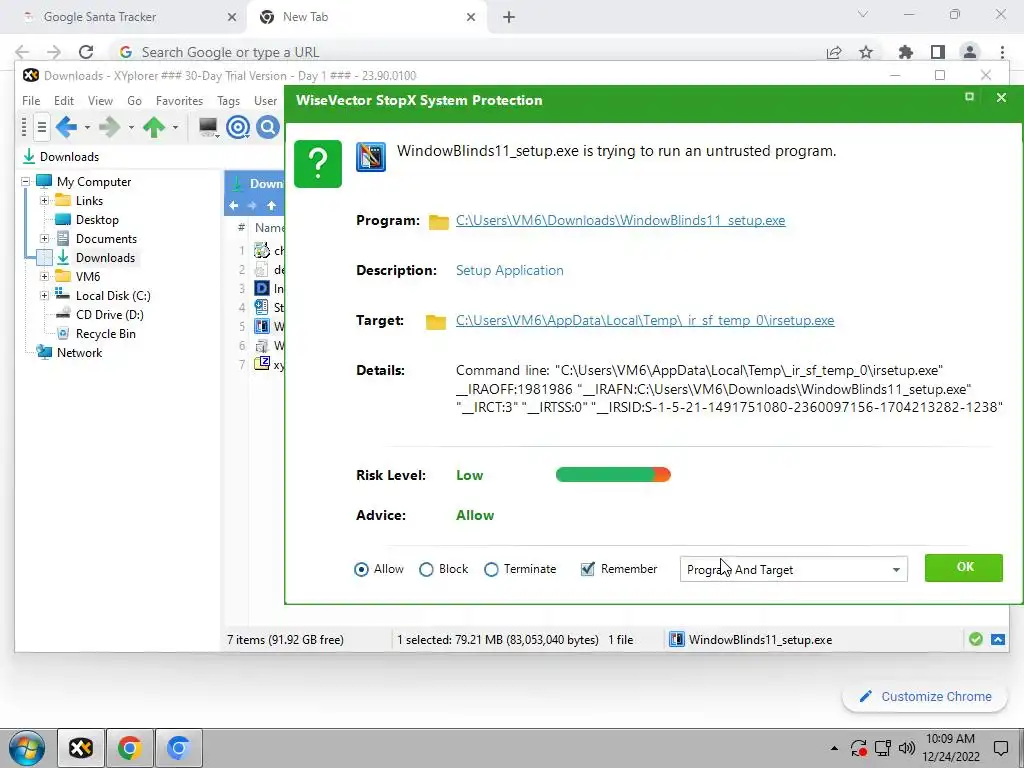Click the blue target hotlist icon
The image size is (1024, 768).
[x=238, y=127]
